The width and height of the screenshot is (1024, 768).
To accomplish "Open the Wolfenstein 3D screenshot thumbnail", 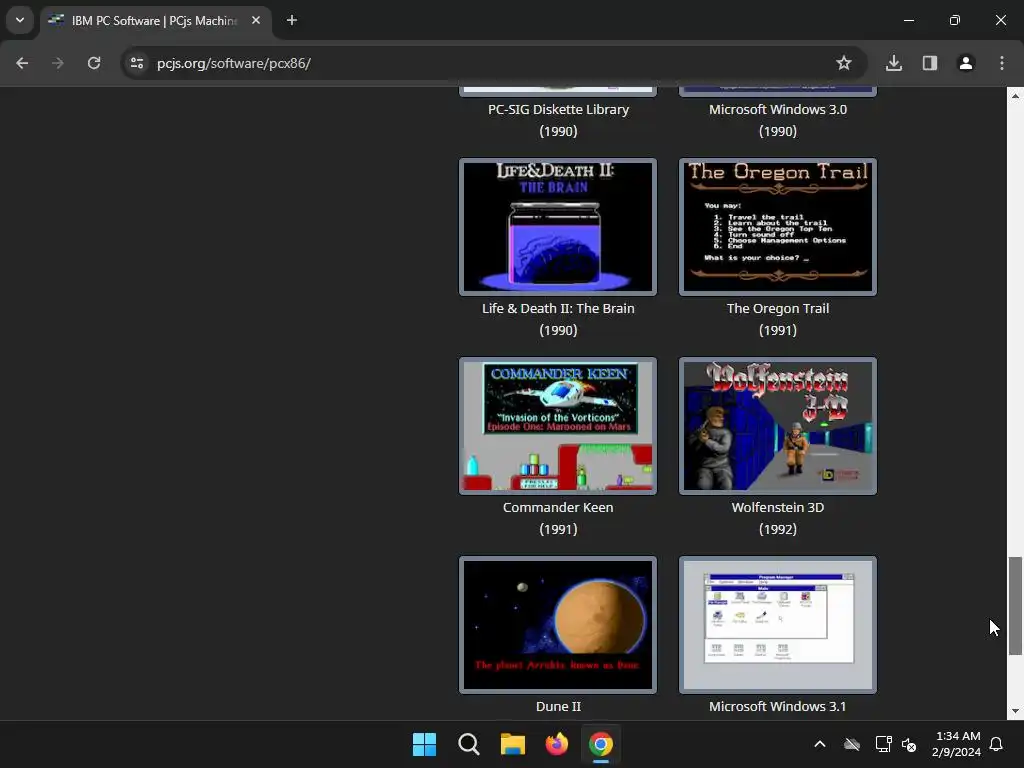I will point(778,426).
